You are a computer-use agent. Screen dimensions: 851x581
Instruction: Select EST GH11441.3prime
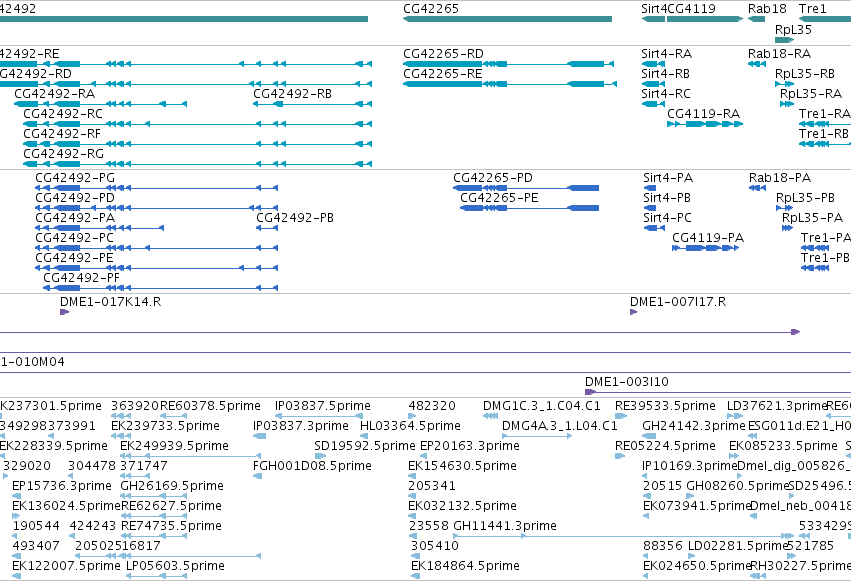624,537
